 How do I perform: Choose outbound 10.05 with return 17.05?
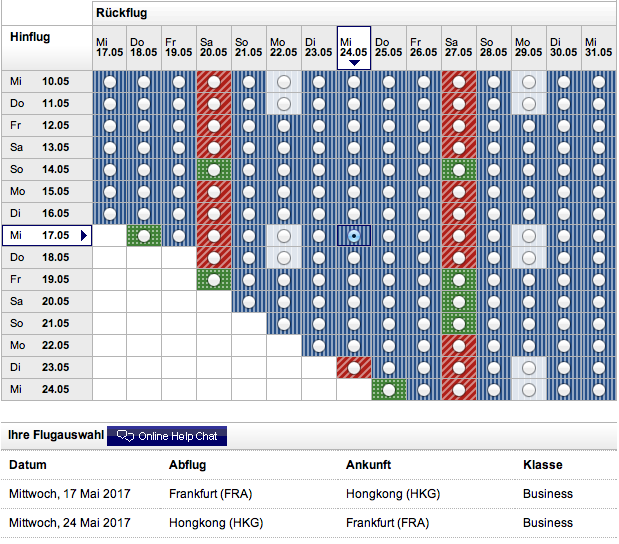pyautogui.click(x=109, y=81)
